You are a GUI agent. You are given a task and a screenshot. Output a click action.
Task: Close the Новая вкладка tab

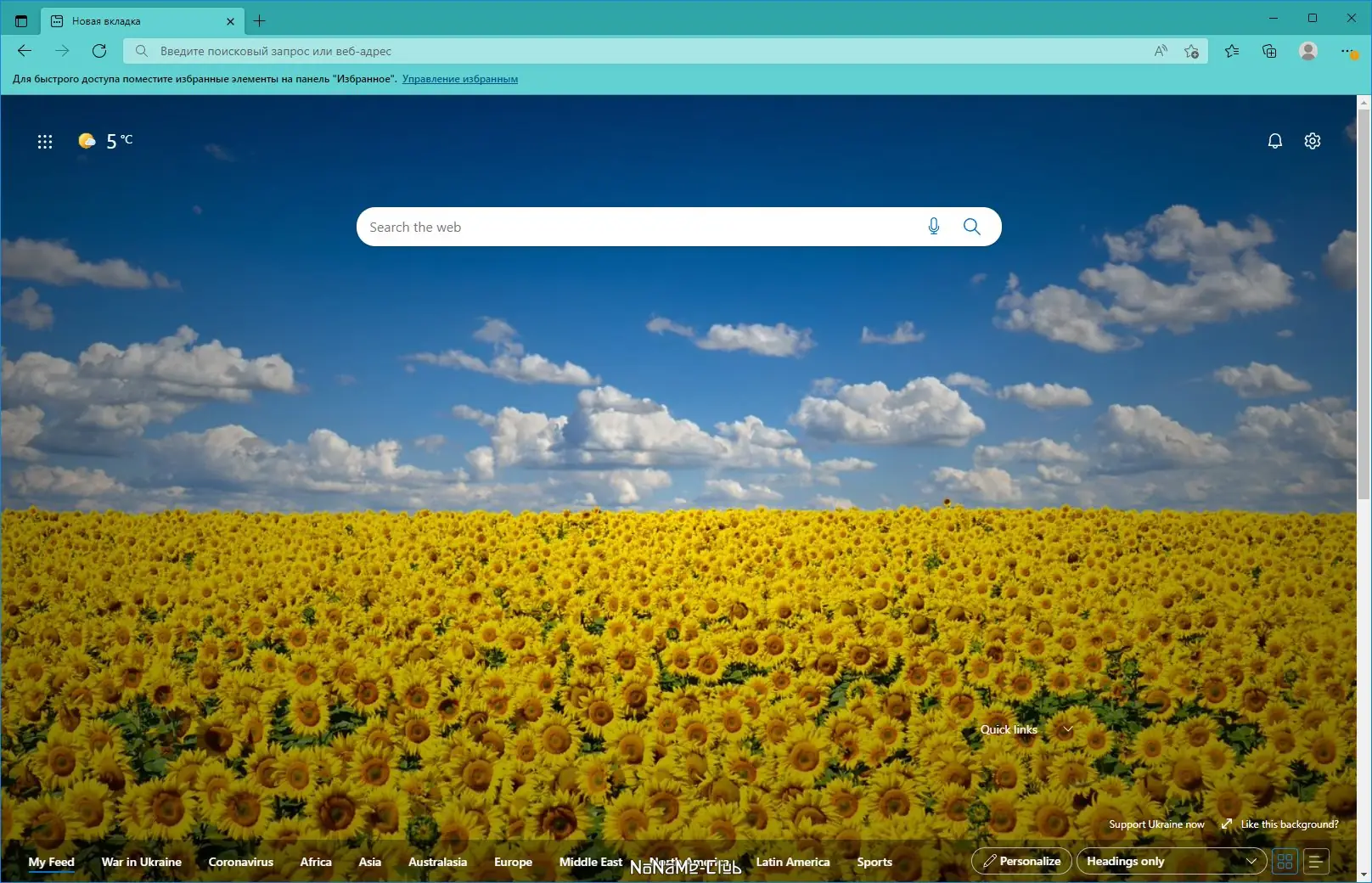[x=230, y=21]
